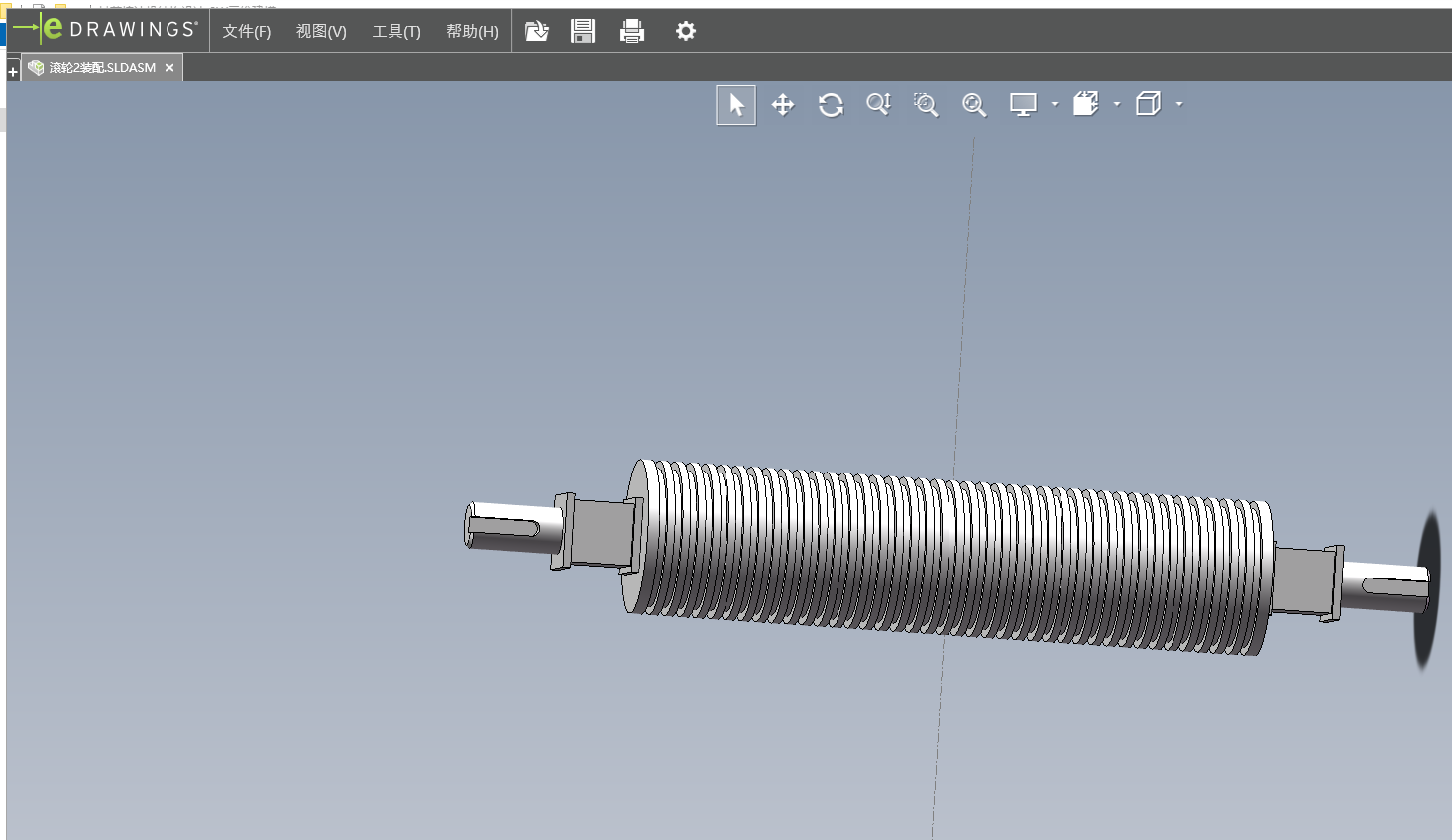Open the Options gear settings
The image size is (1452, 840).
click(x=685, y=32)
